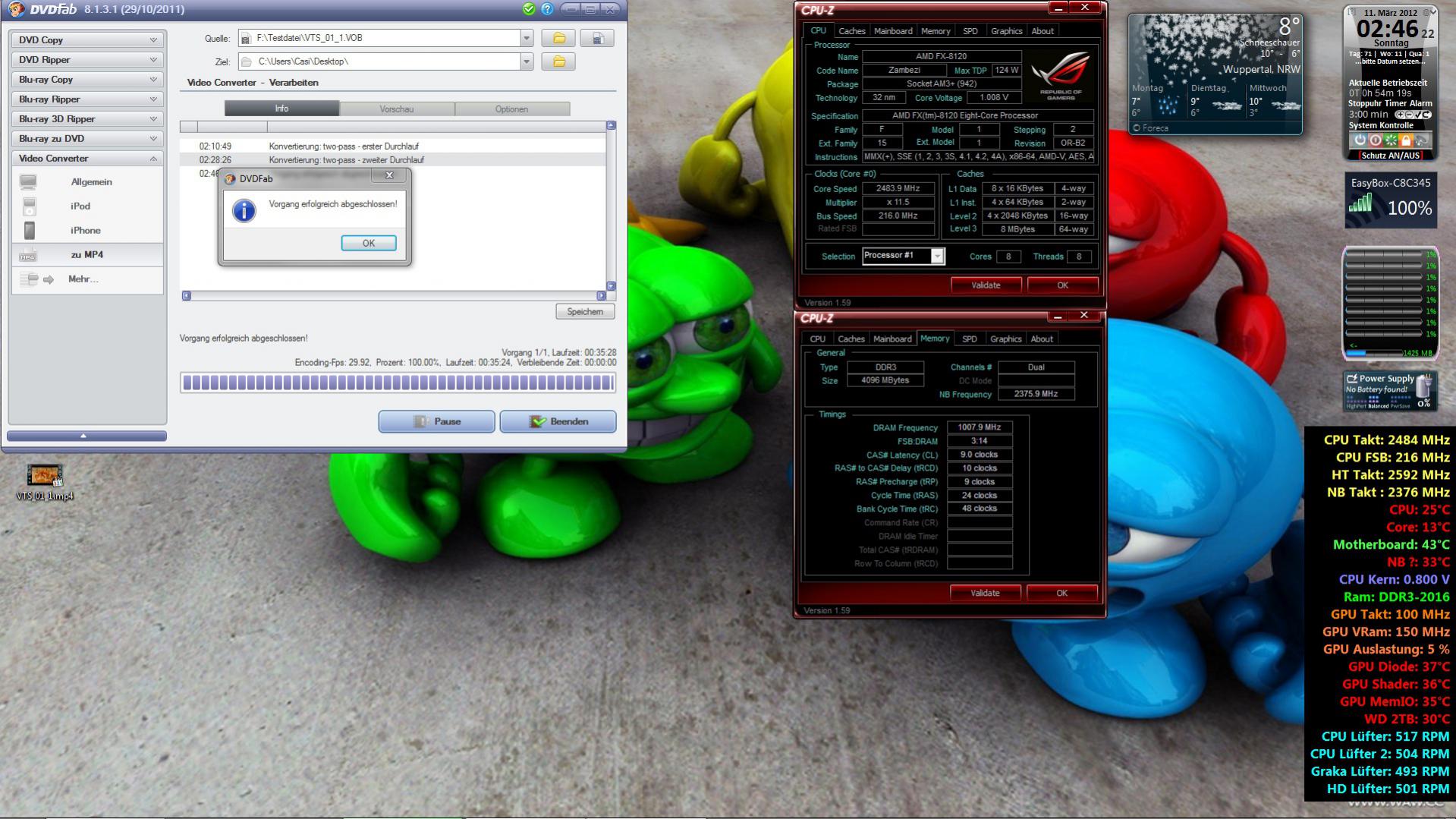Screen dimensions: 1456x819
Task: Click the grey icon right of the lock
Action: 1421,140
